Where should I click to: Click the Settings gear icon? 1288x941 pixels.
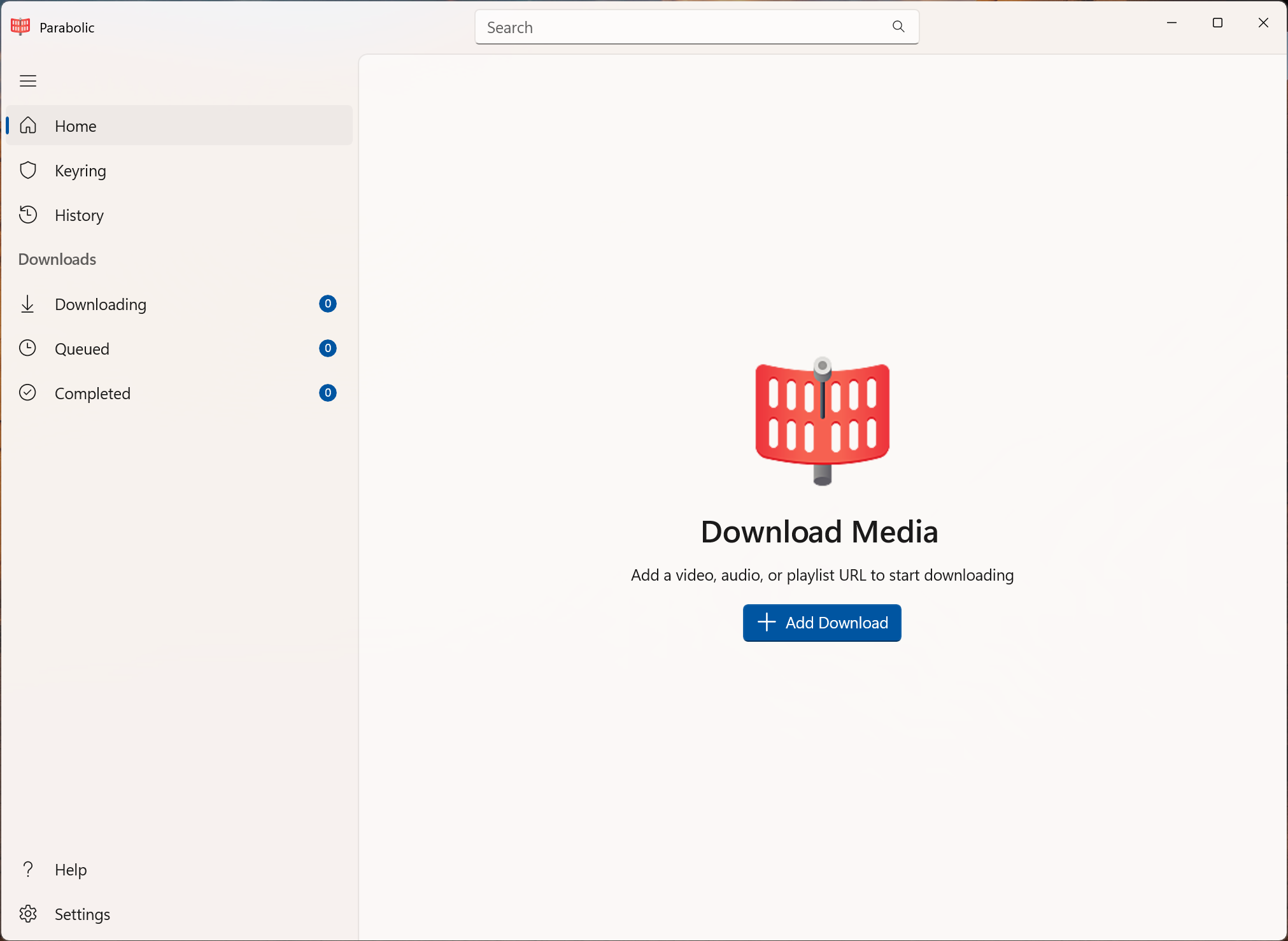click(x=28, y=914)
